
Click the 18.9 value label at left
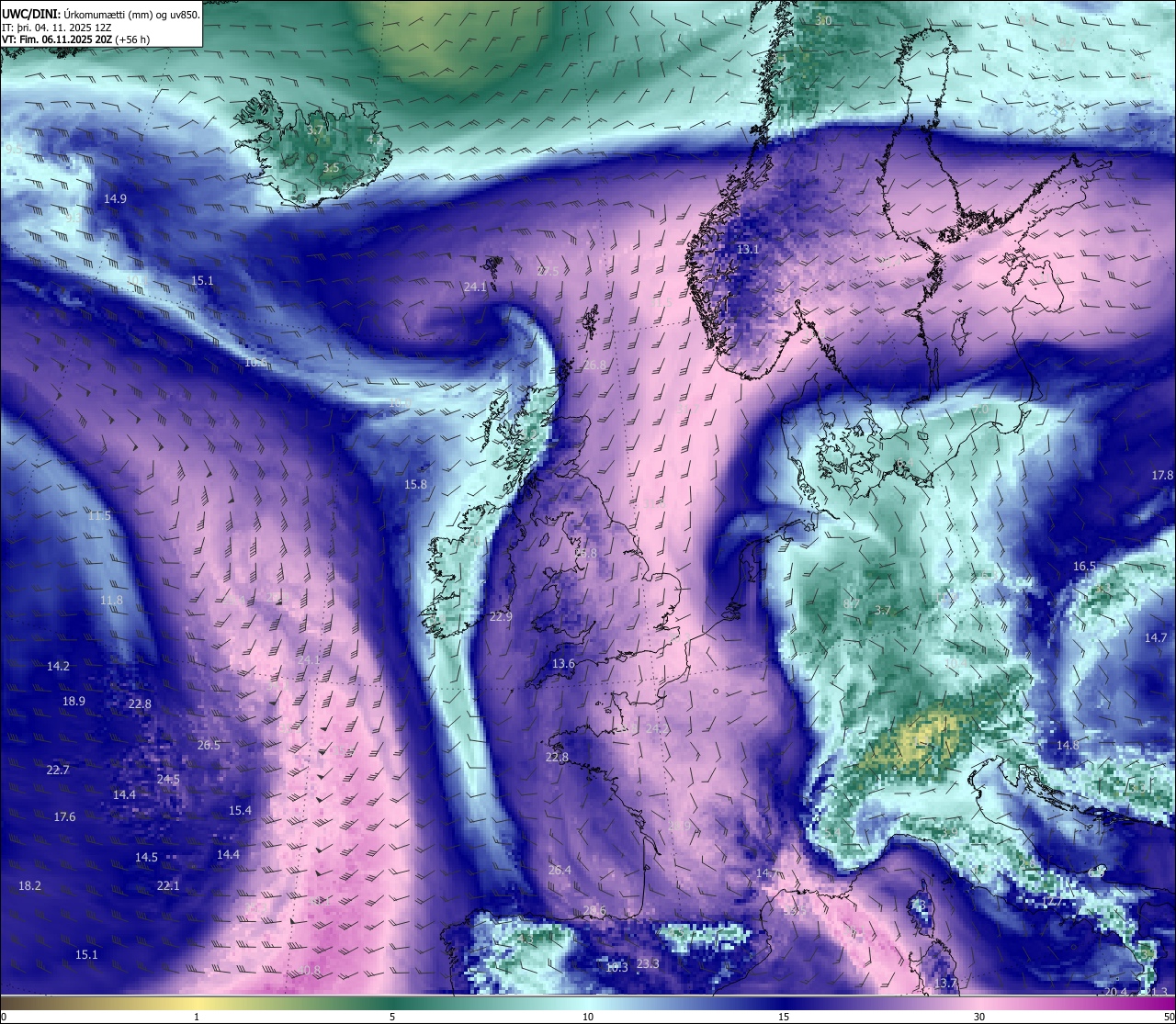pos(73,702)
